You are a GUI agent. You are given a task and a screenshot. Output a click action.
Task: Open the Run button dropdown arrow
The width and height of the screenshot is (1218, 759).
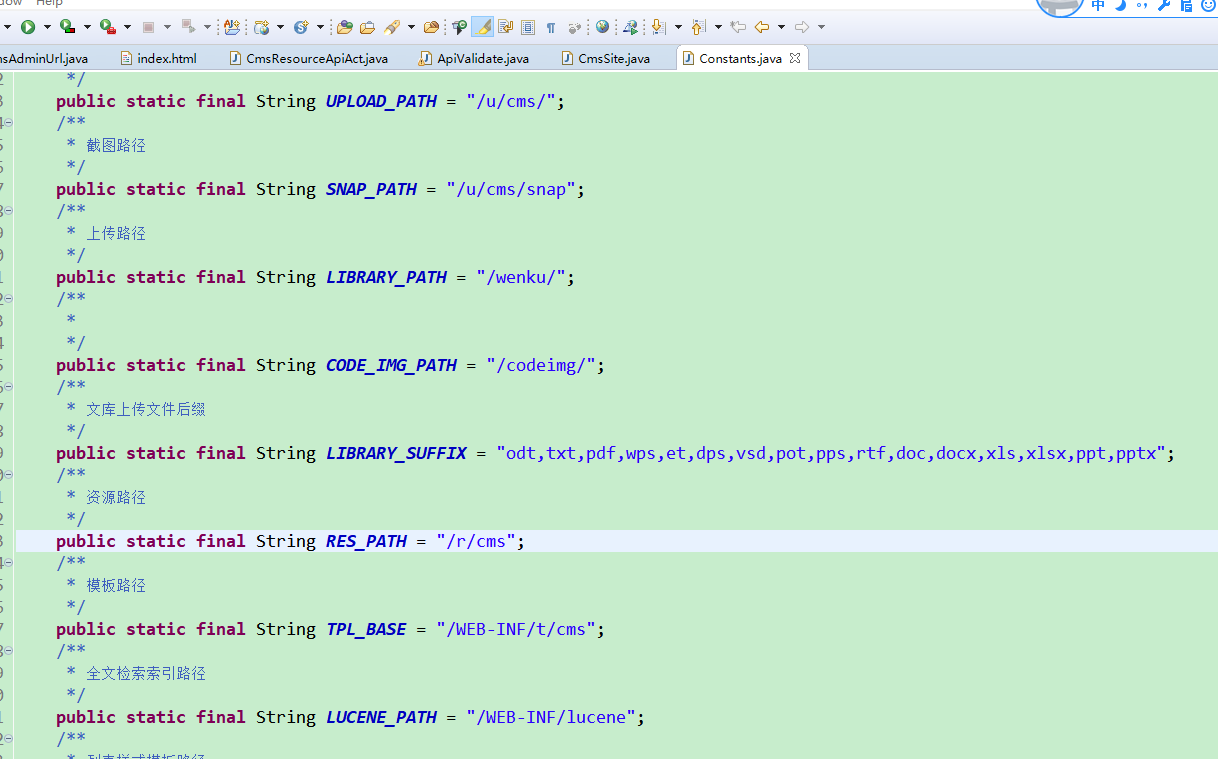tap(46, 27)
